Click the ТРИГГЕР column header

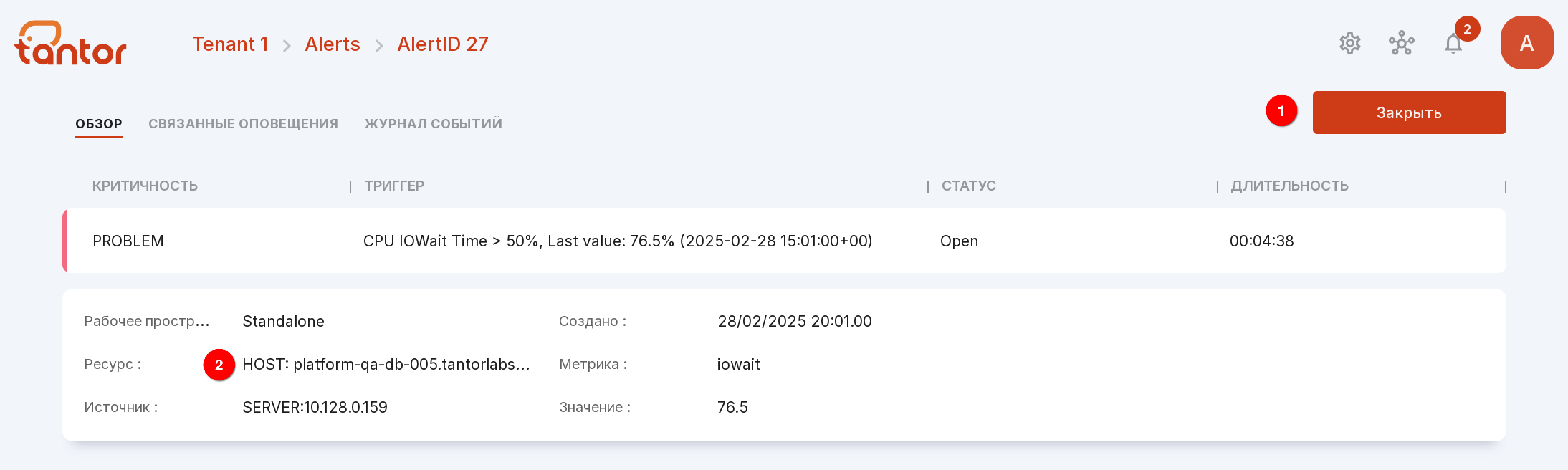tap(394, 186)
